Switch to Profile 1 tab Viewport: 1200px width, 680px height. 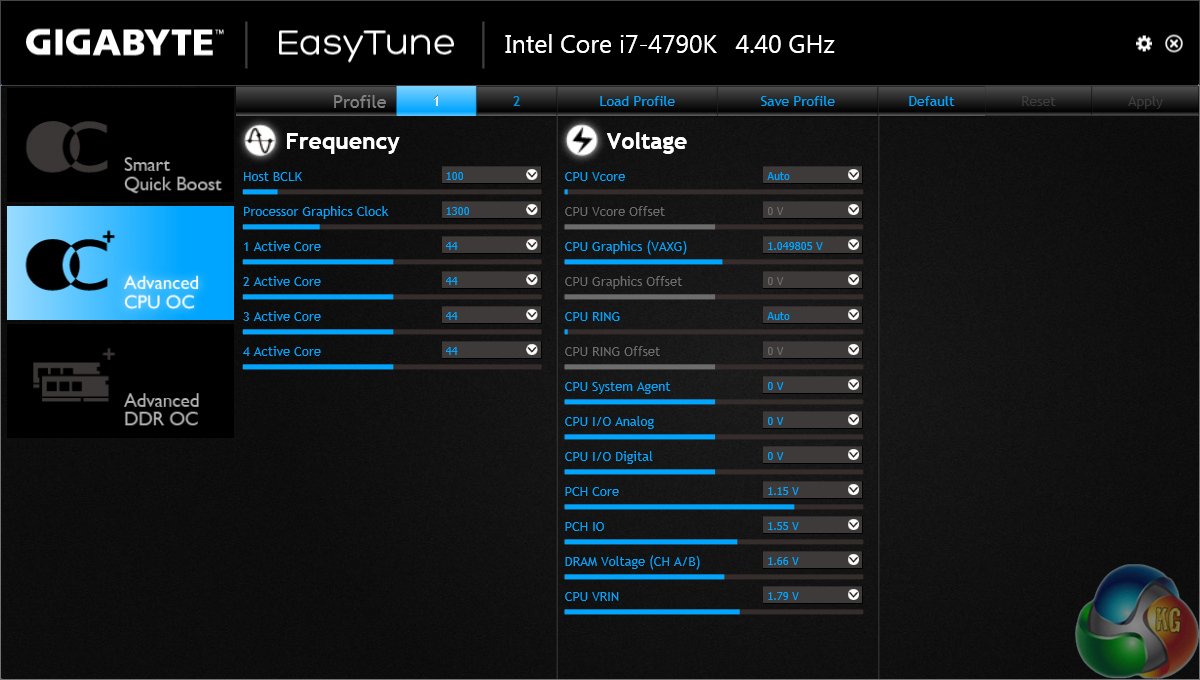[x=436, y=101]
